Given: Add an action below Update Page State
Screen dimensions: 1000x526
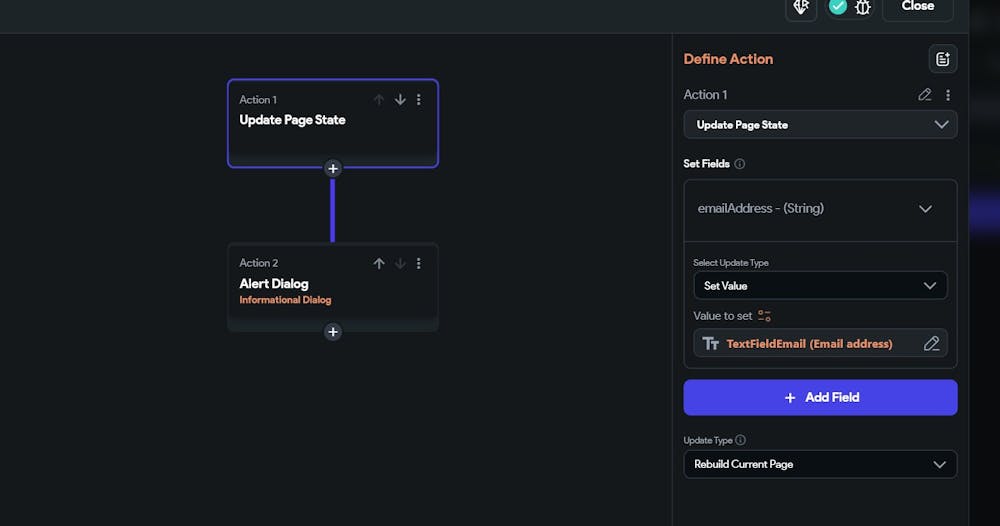Looking at the screenshot, I should (x=333, y=168).
